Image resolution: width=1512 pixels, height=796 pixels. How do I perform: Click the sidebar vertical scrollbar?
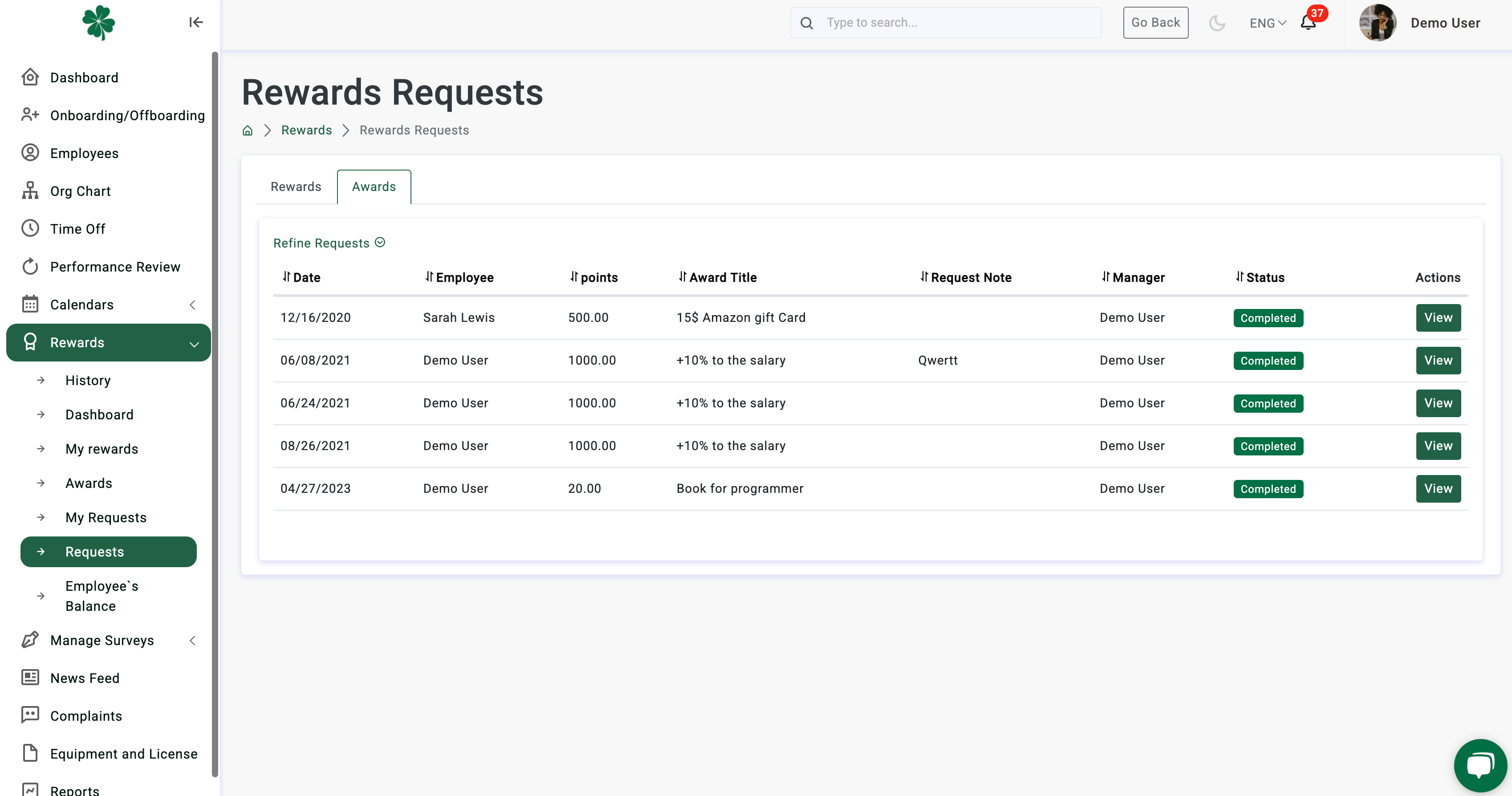tap(215, 414)
